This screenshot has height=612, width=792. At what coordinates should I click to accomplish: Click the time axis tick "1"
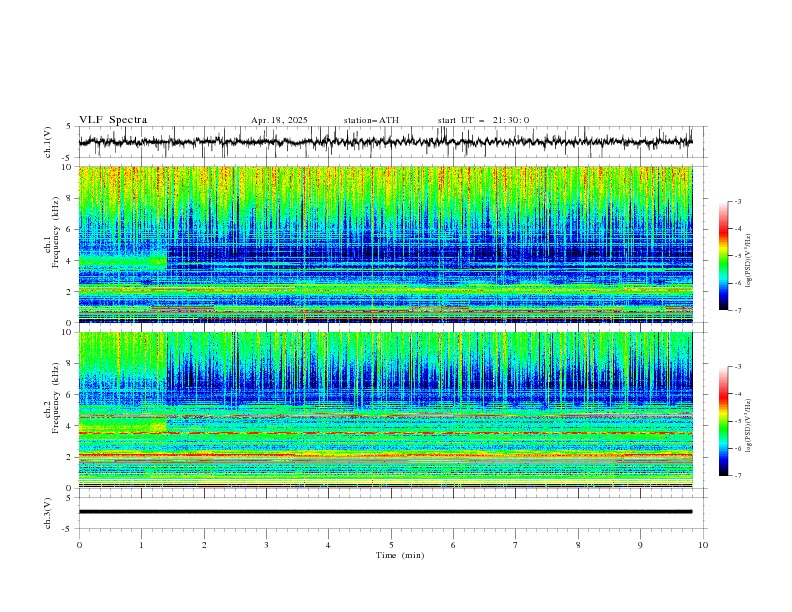click(141, 545)
